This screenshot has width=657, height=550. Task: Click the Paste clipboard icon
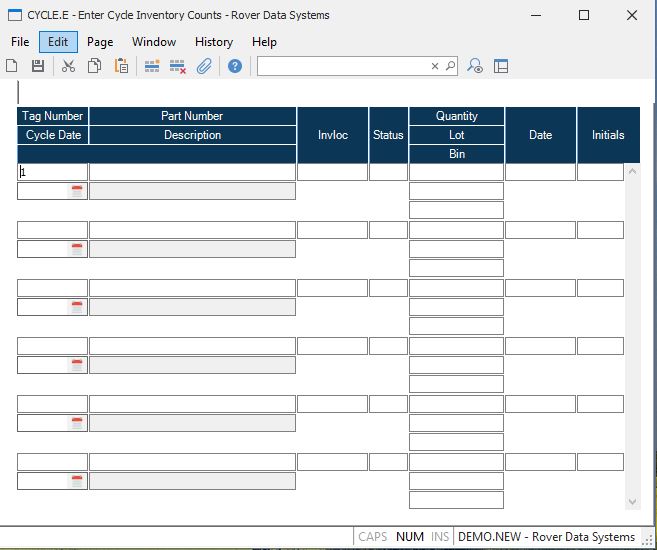(x=121, y=66)
